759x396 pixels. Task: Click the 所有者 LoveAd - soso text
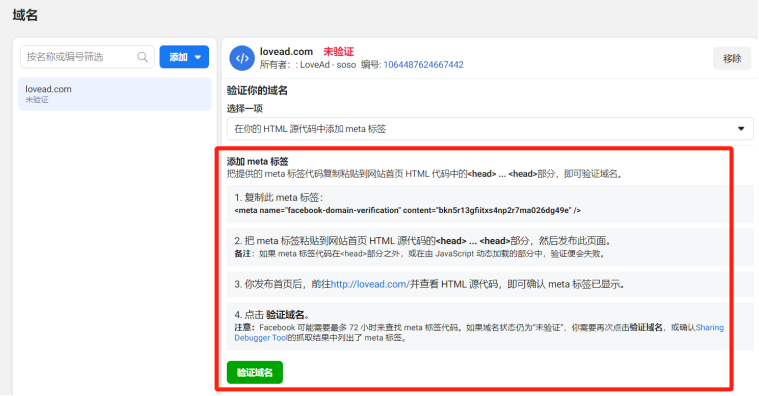pos(308,65)
